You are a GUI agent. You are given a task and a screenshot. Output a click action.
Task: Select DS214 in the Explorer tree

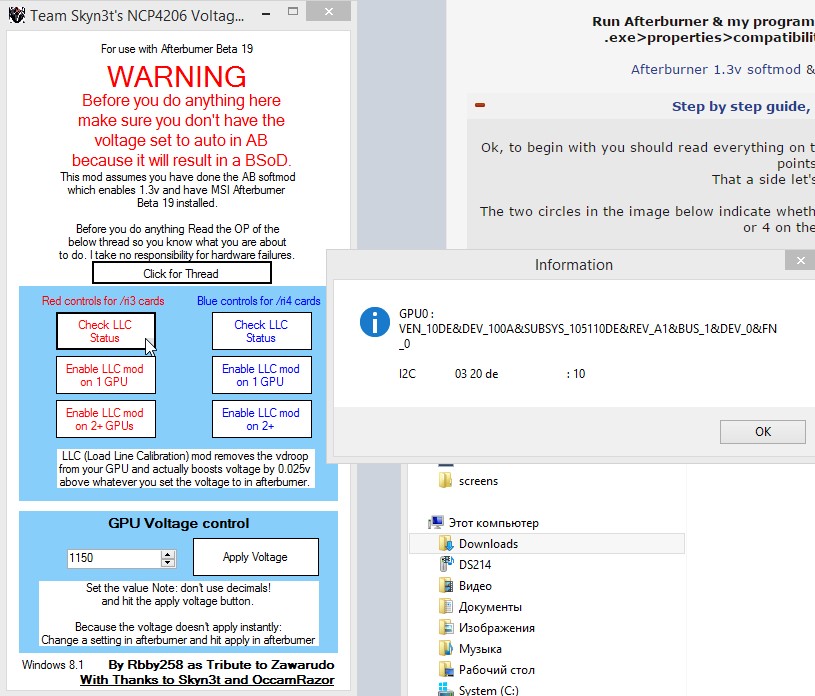tap(475, 564)
